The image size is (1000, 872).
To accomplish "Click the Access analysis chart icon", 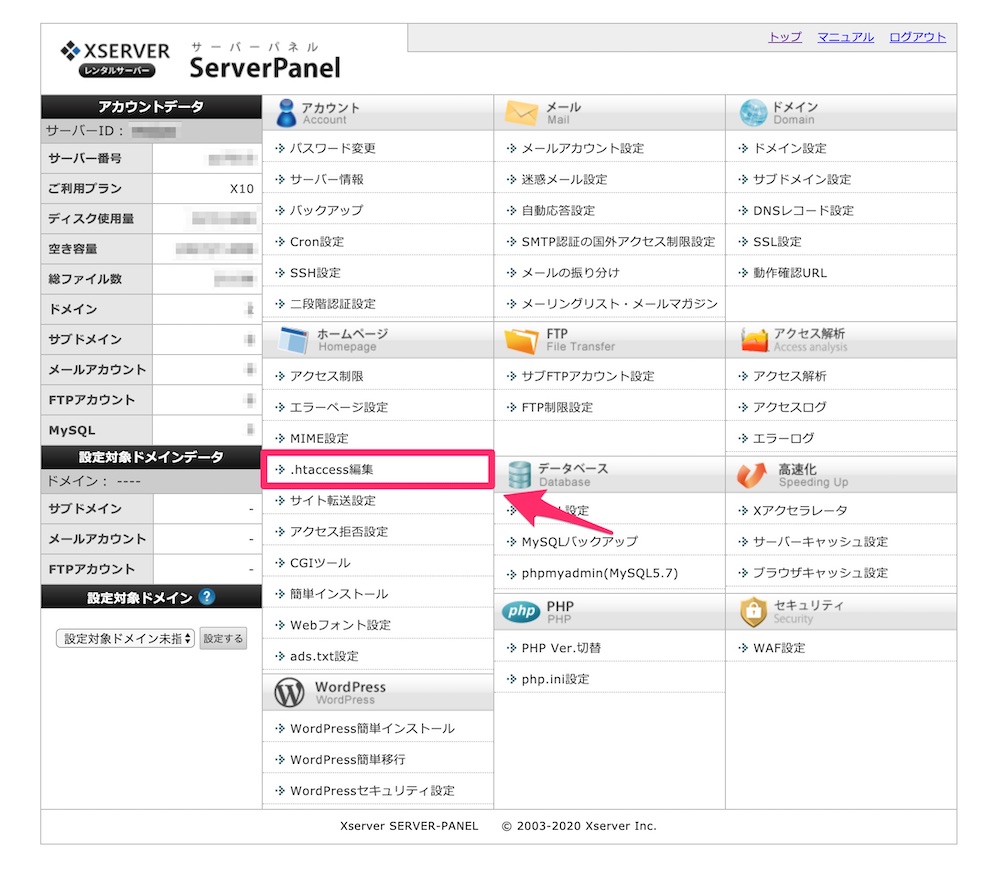I will click(754, 340).
